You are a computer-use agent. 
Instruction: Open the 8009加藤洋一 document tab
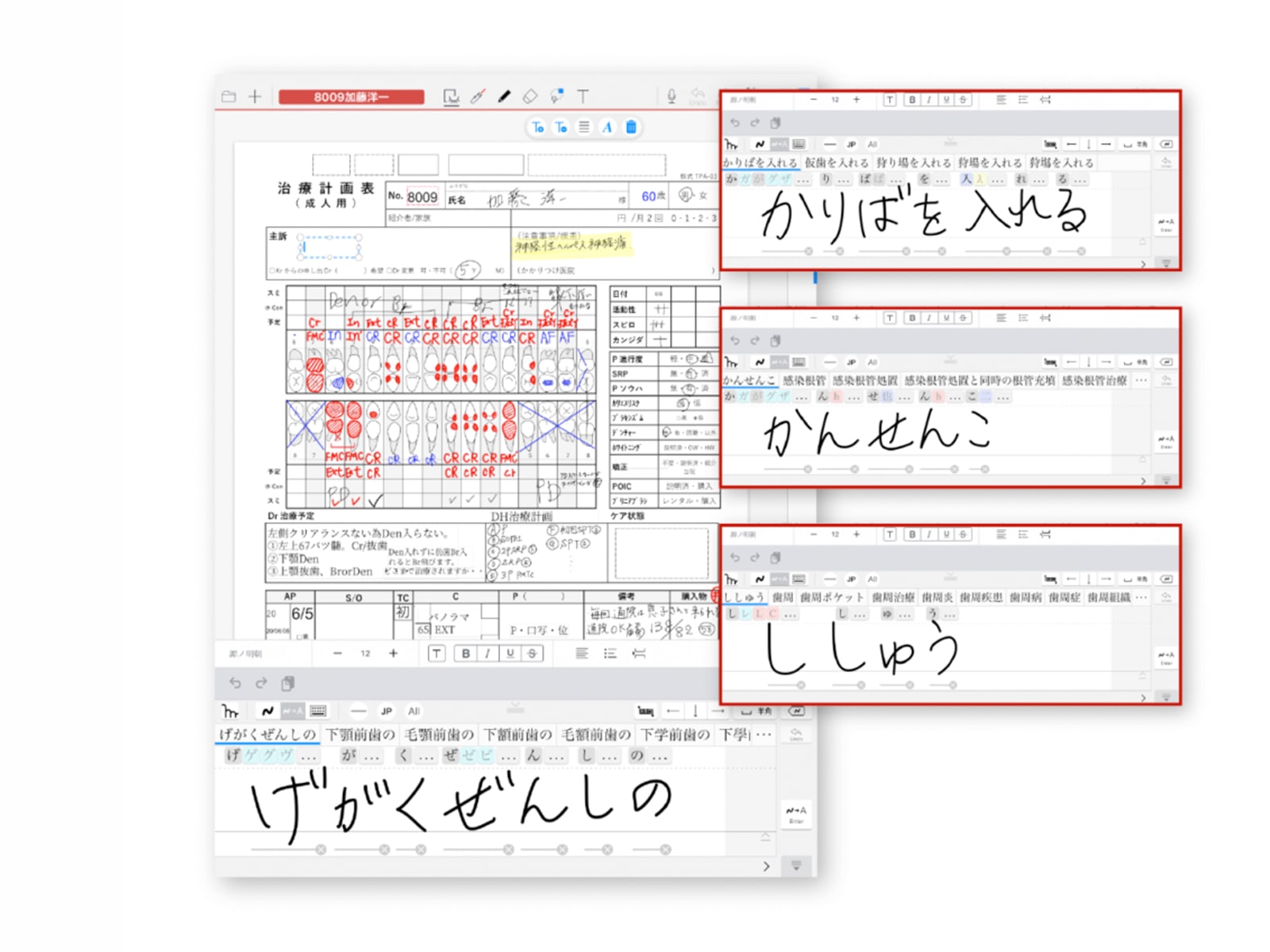351,97
